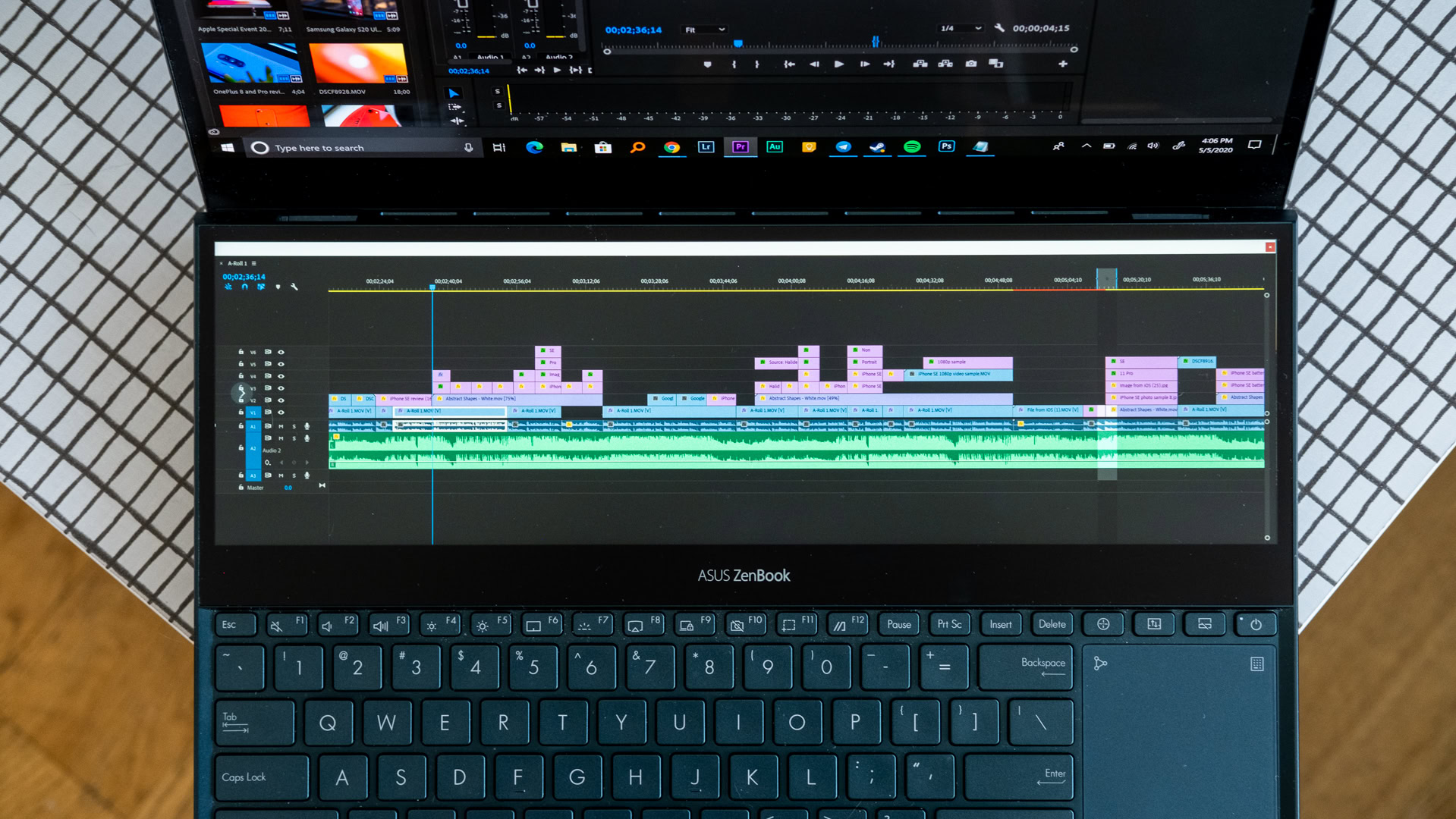
Task: Open the Fit zoom level dropdown
Action: click(x=705, y=30)
